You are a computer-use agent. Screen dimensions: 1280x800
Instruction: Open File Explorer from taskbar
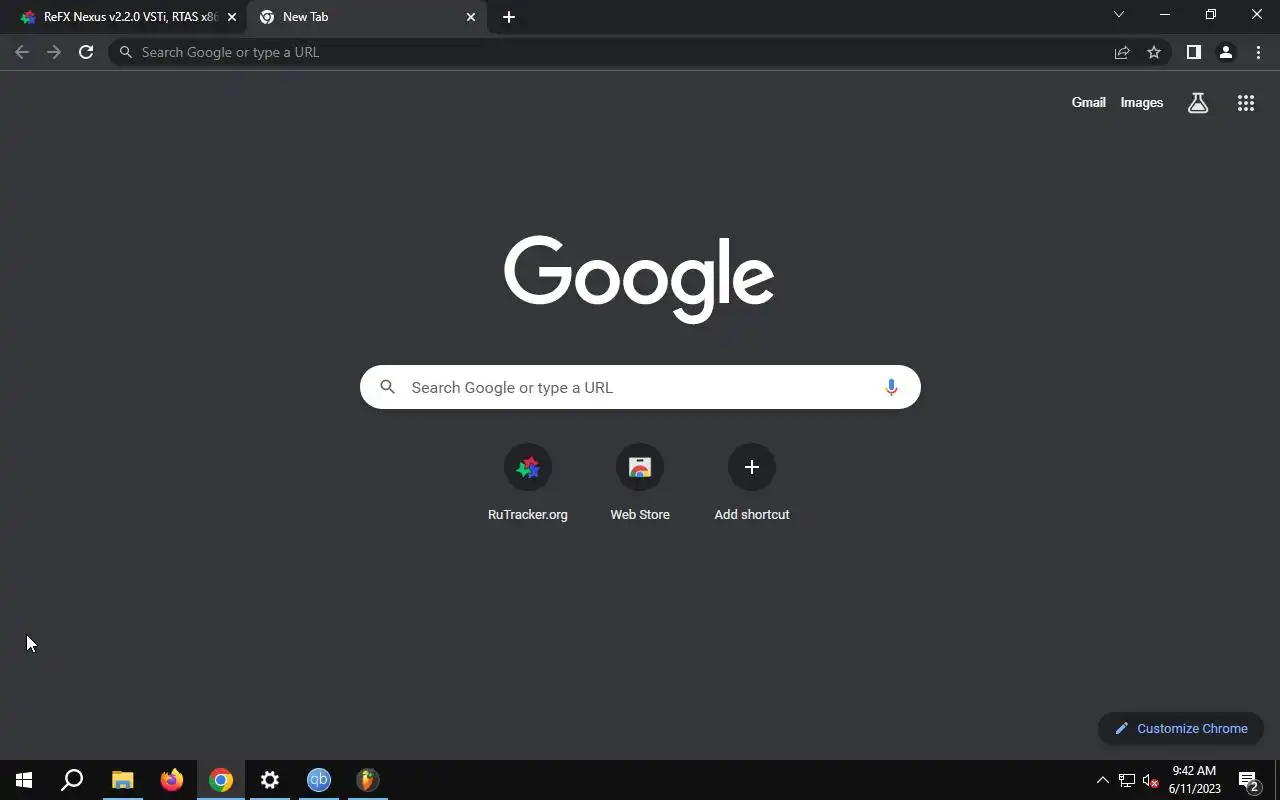[x=122, y=780]
